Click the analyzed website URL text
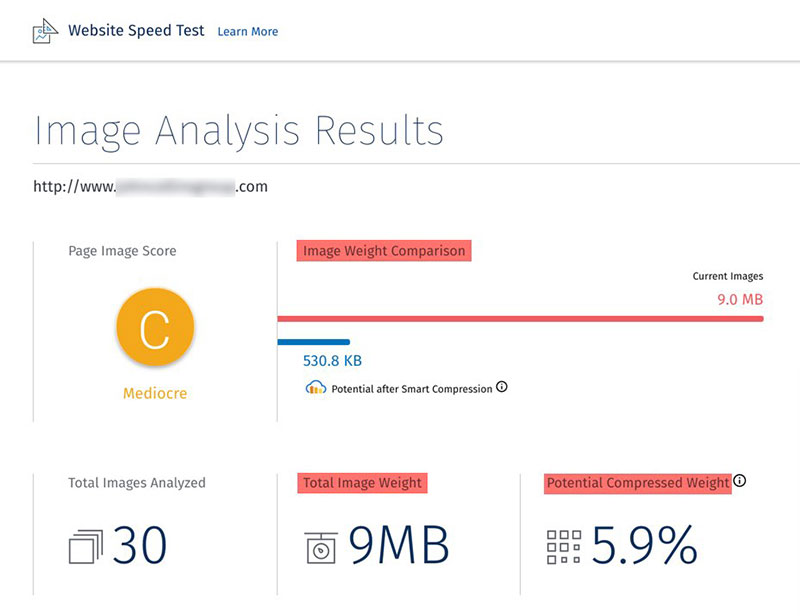 point(151,187)
